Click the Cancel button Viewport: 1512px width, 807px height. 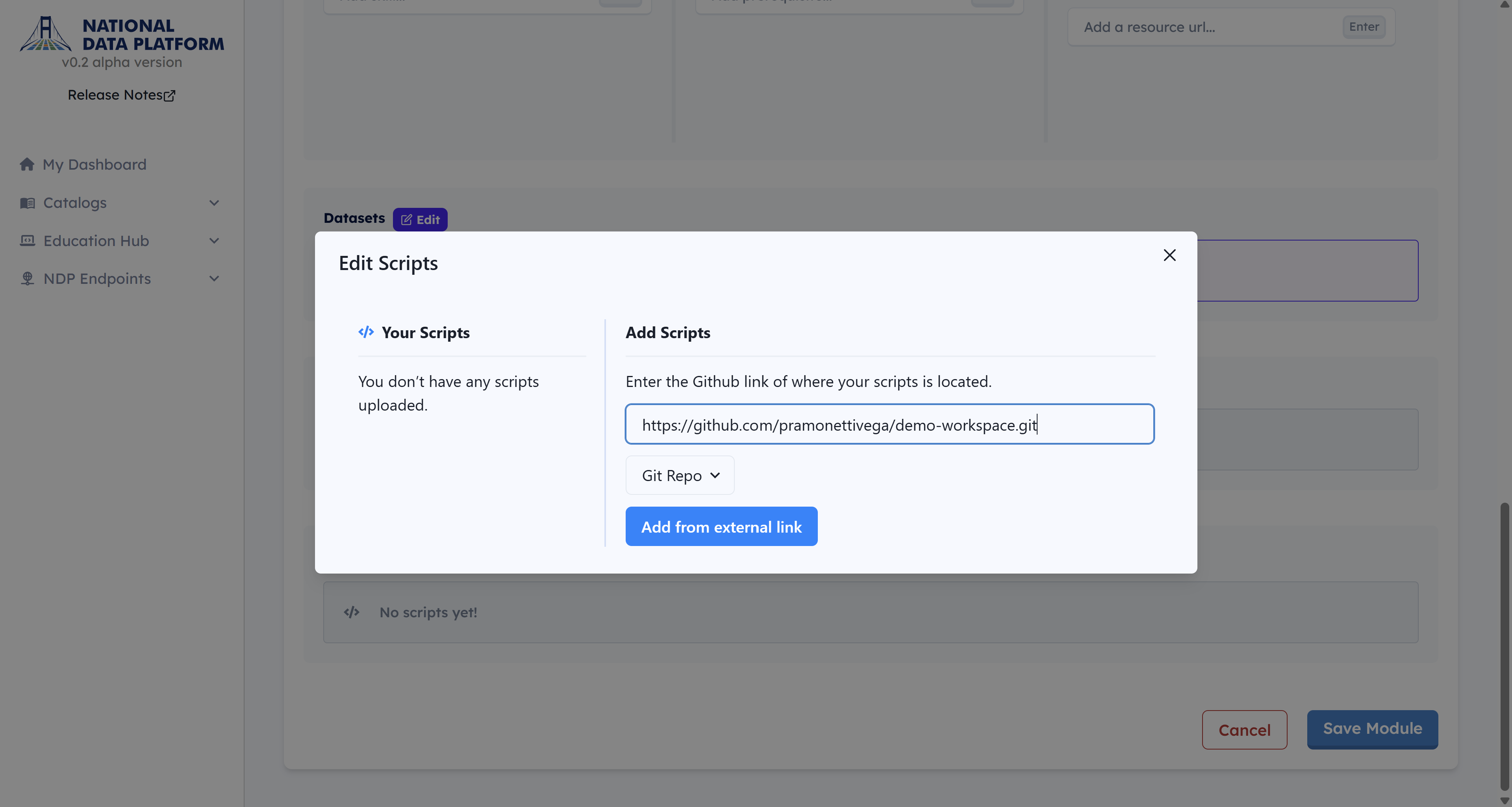point(1244,729)
